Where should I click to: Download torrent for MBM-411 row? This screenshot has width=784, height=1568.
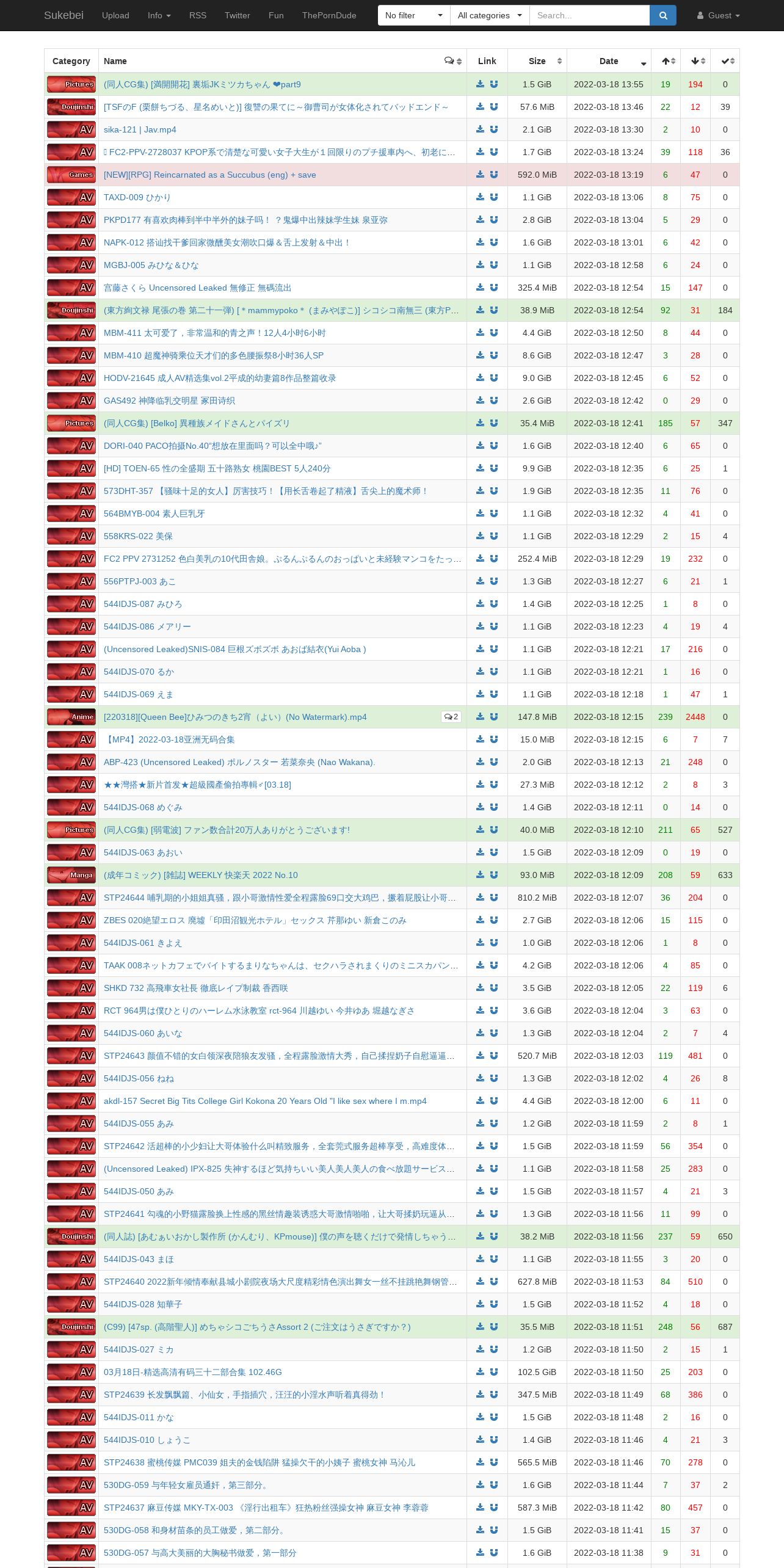481,333
